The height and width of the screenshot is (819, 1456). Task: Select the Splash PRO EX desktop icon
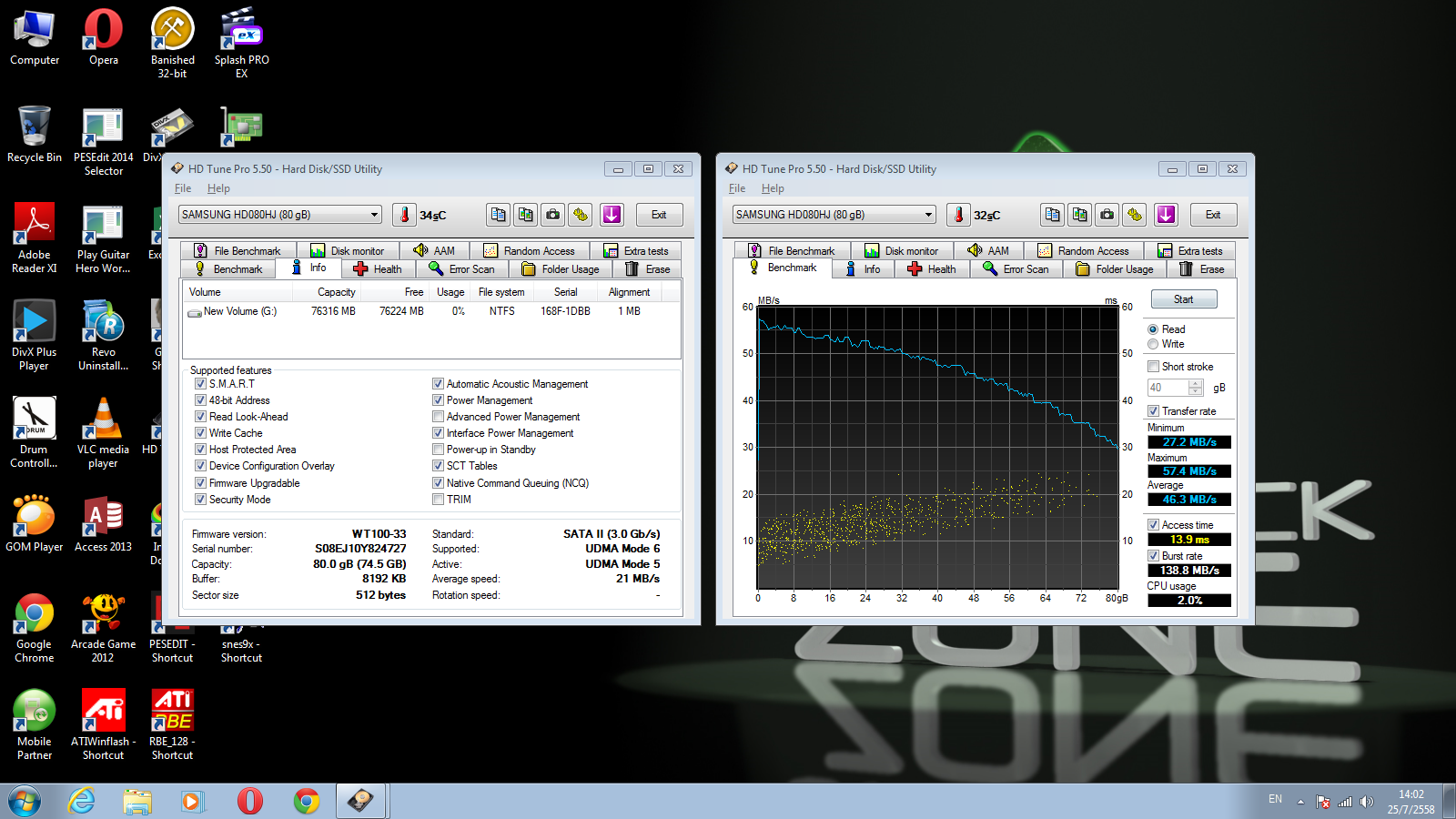(x=242, y=43)
